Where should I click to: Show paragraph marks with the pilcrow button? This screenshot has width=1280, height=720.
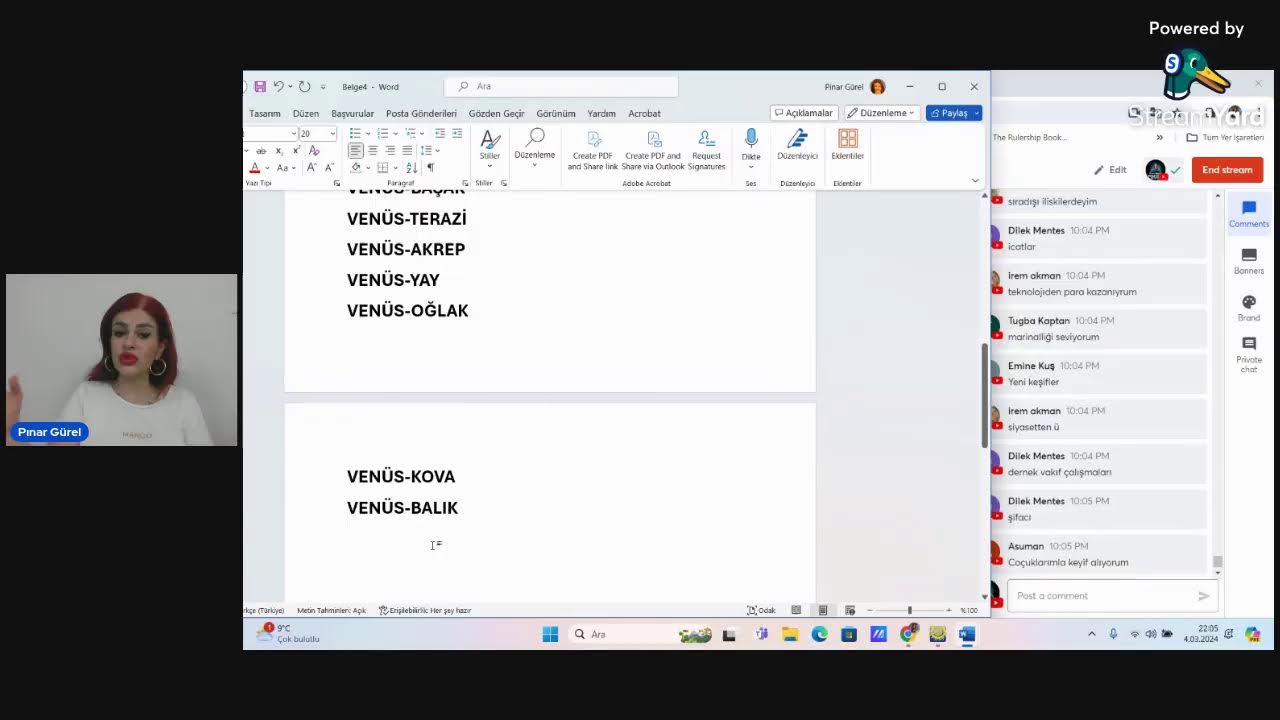430,167
